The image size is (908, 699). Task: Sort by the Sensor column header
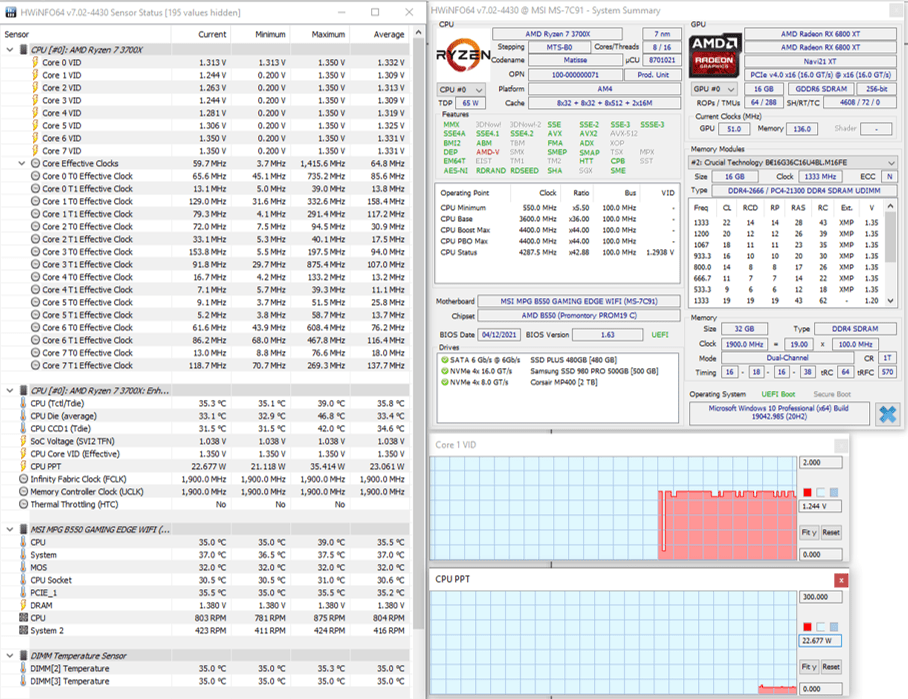87,34
